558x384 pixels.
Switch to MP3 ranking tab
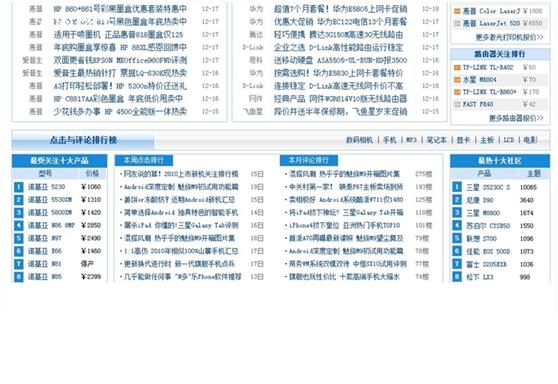coord(411,140)
